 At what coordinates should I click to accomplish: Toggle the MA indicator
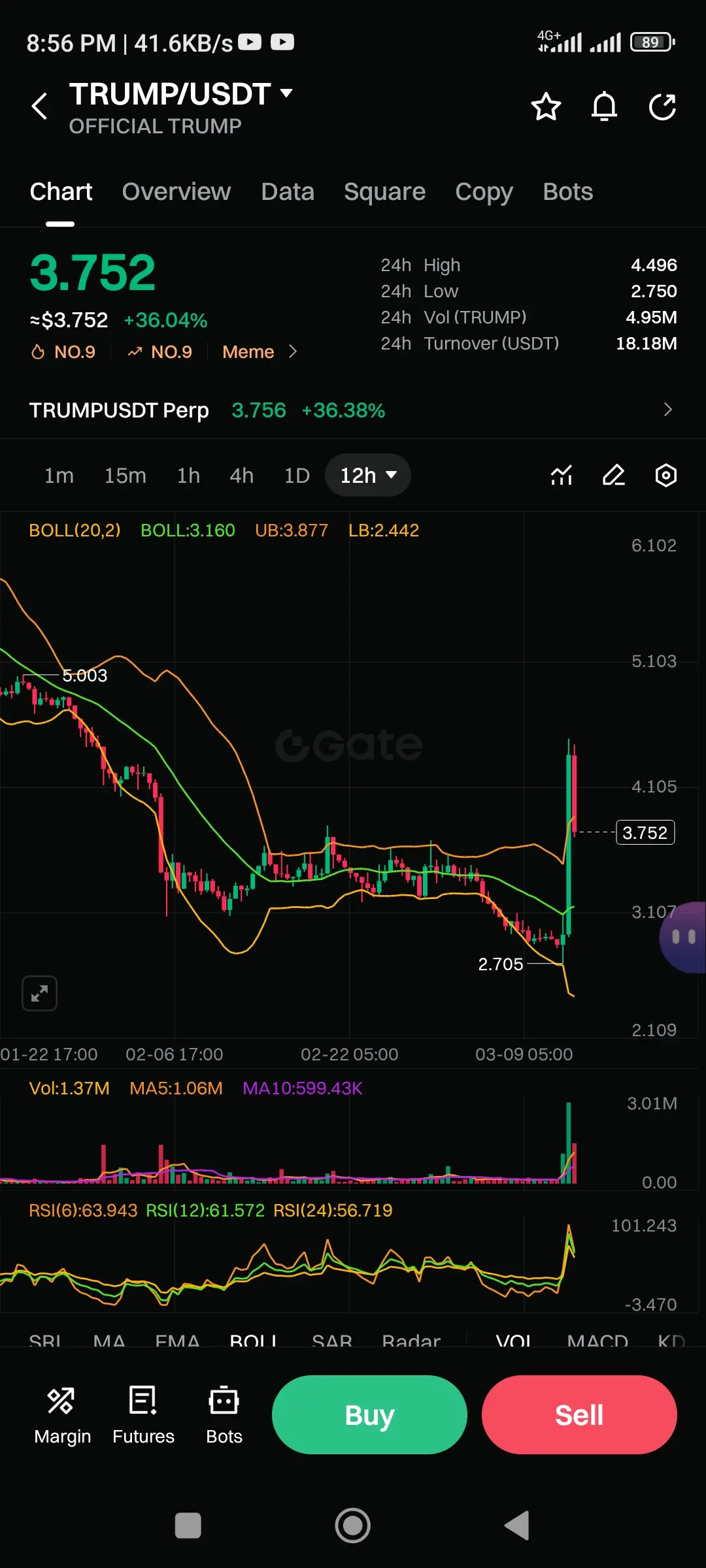pyautogui.click(x=109, y=1341)
